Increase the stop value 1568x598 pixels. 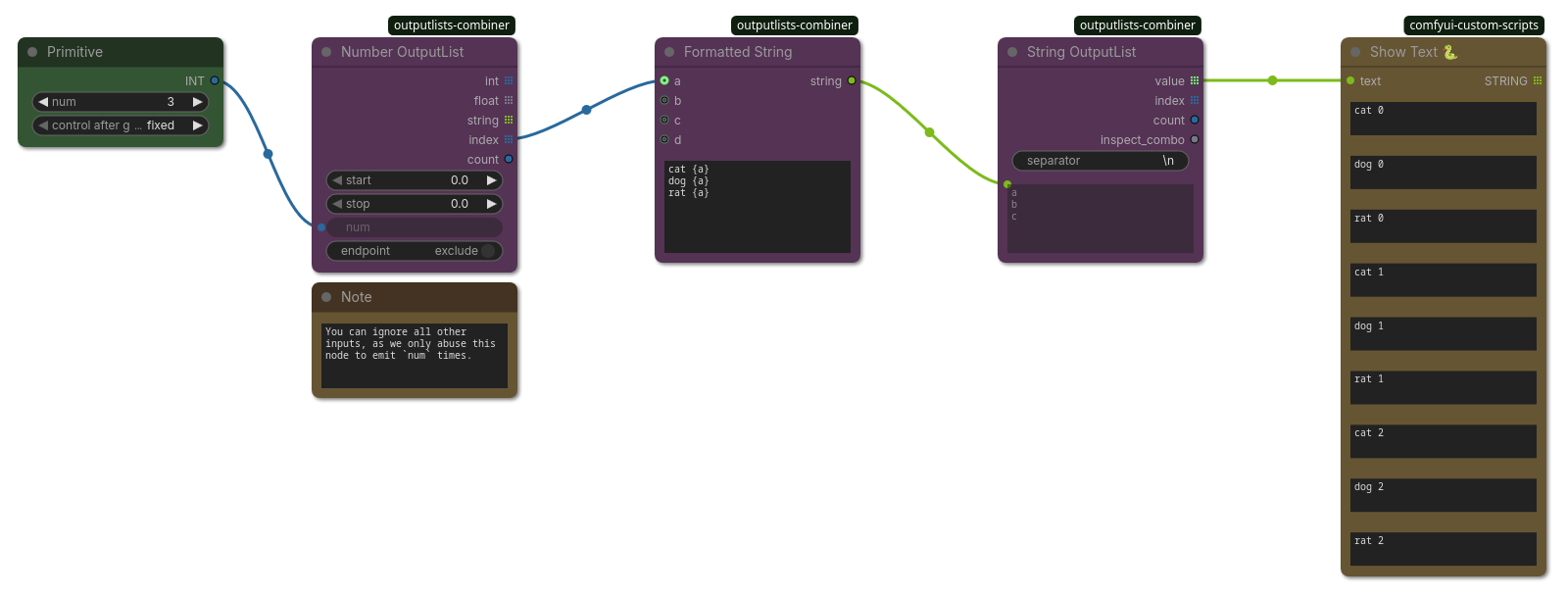491,204
